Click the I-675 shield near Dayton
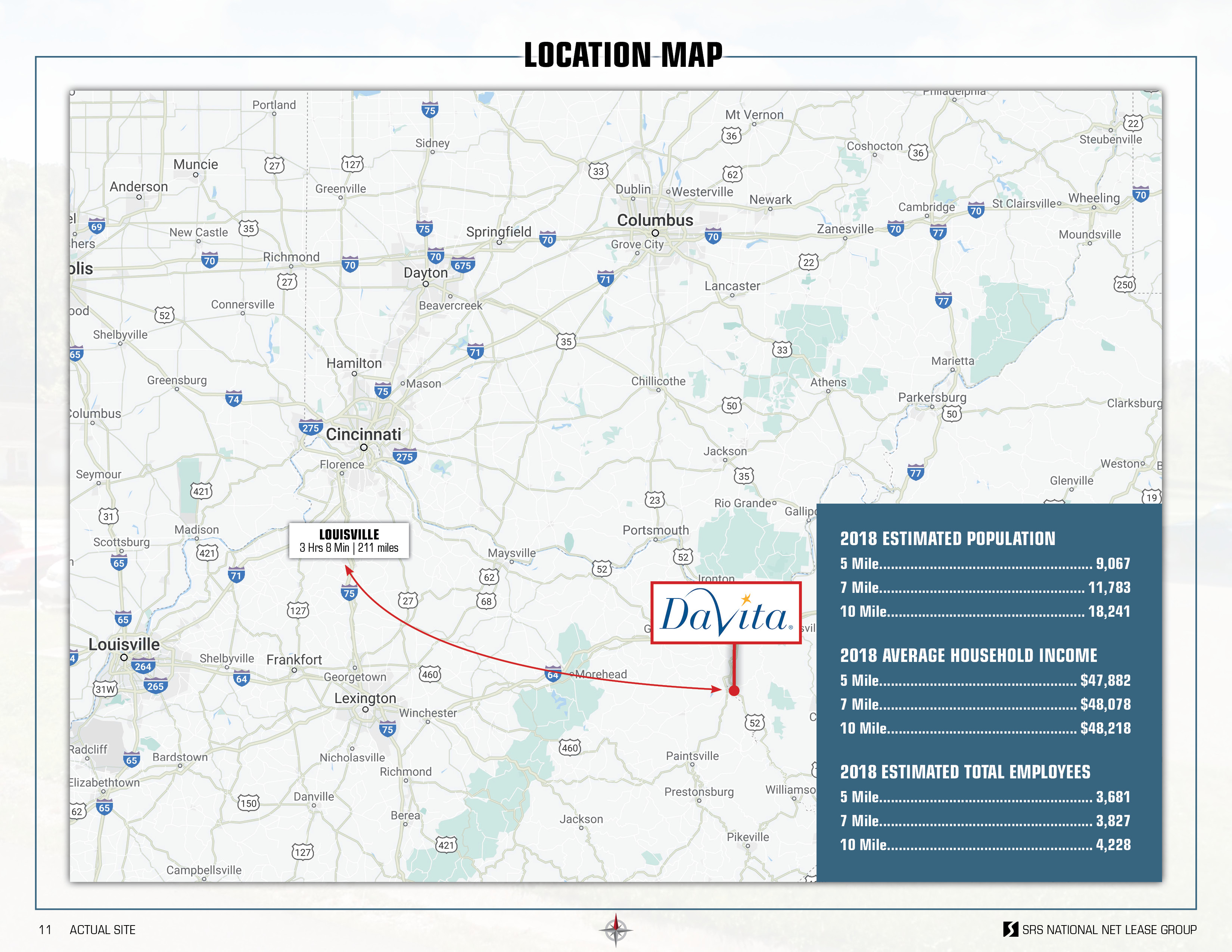Viewport: 1232px width, 952px height. point(463,265)
